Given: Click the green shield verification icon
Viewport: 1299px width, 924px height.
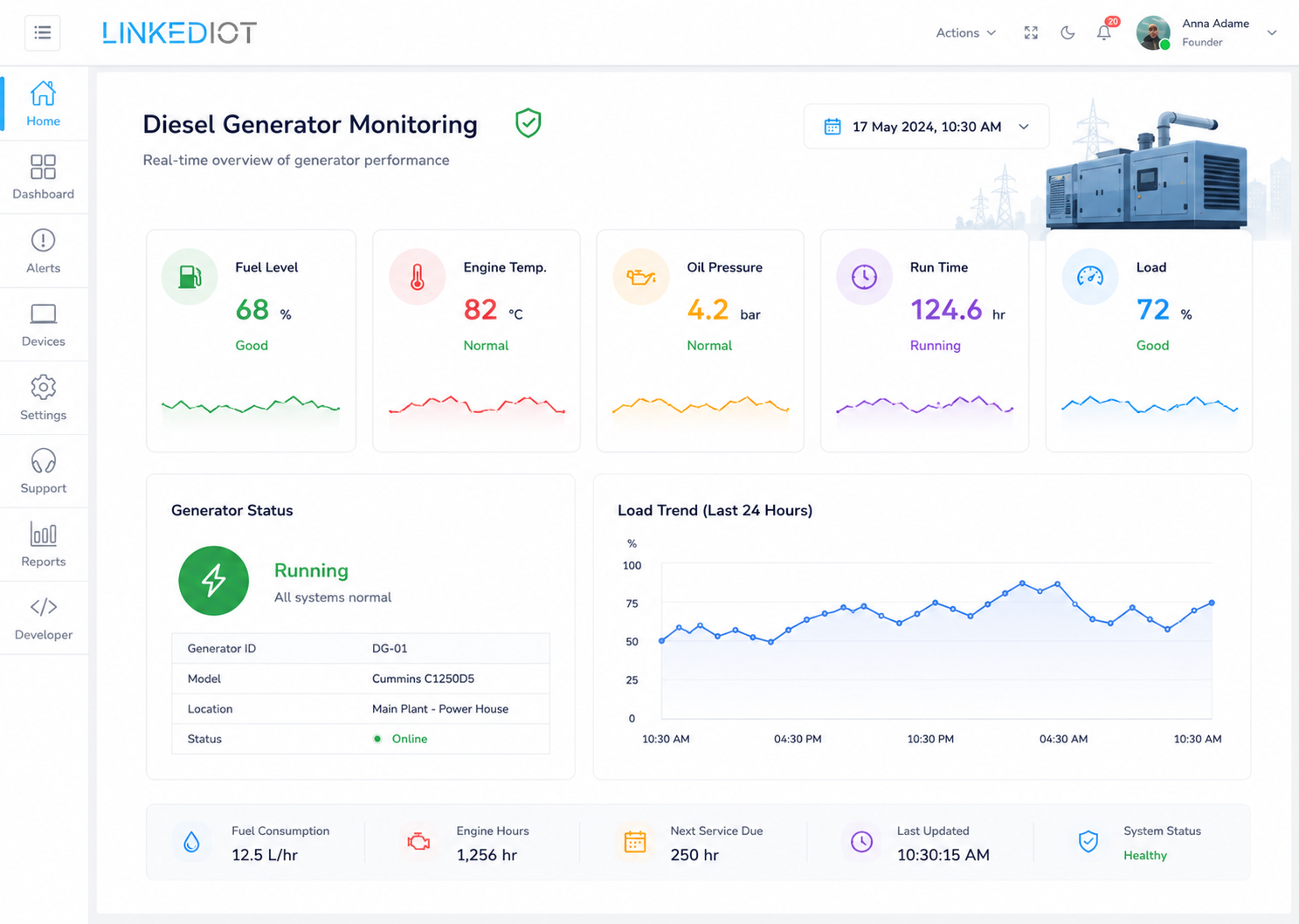Looking at the screenshot, I should pyautogui.click(x=528, y=123).
